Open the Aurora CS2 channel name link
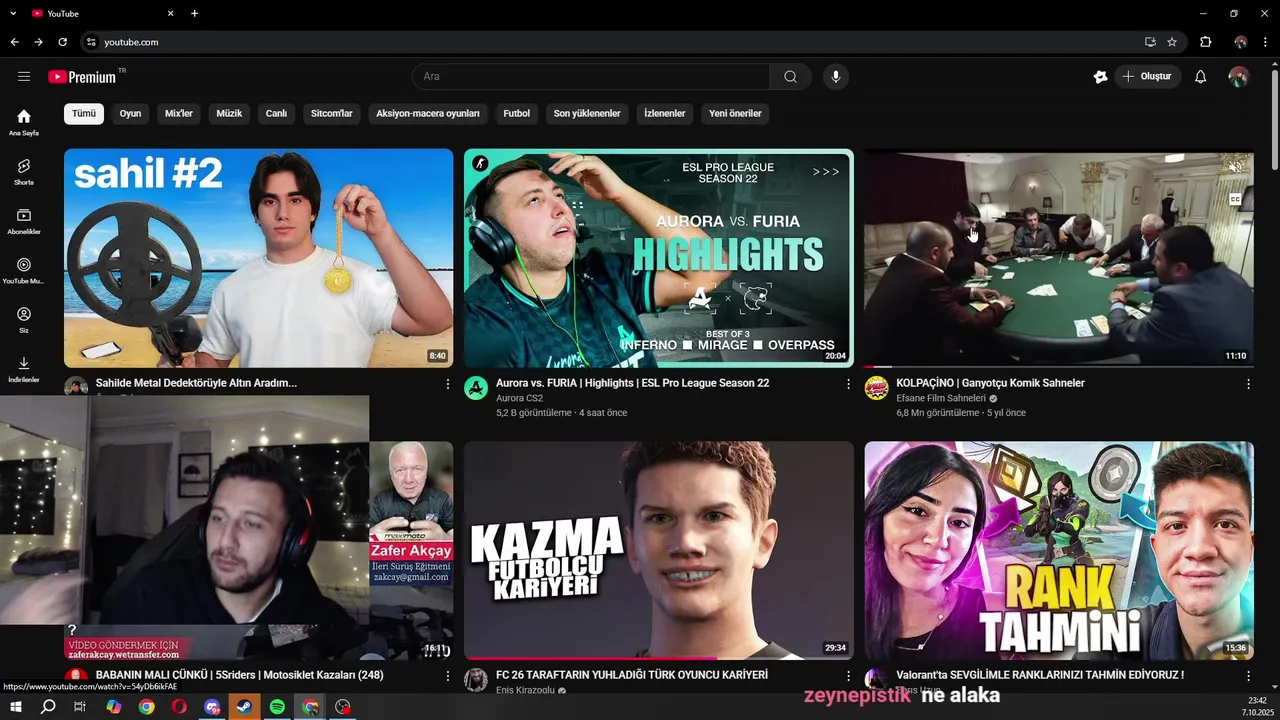 pos(519,398)
